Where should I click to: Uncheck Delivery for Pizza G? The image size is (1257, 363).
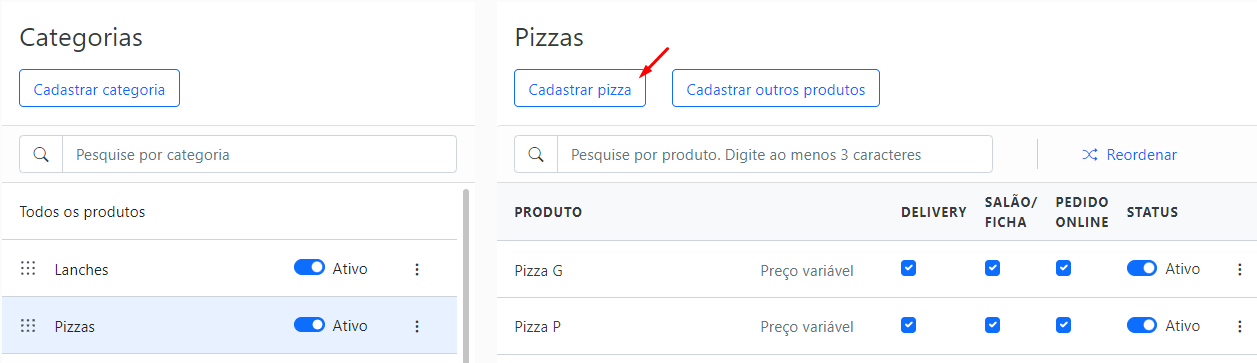tap(908, 268)
